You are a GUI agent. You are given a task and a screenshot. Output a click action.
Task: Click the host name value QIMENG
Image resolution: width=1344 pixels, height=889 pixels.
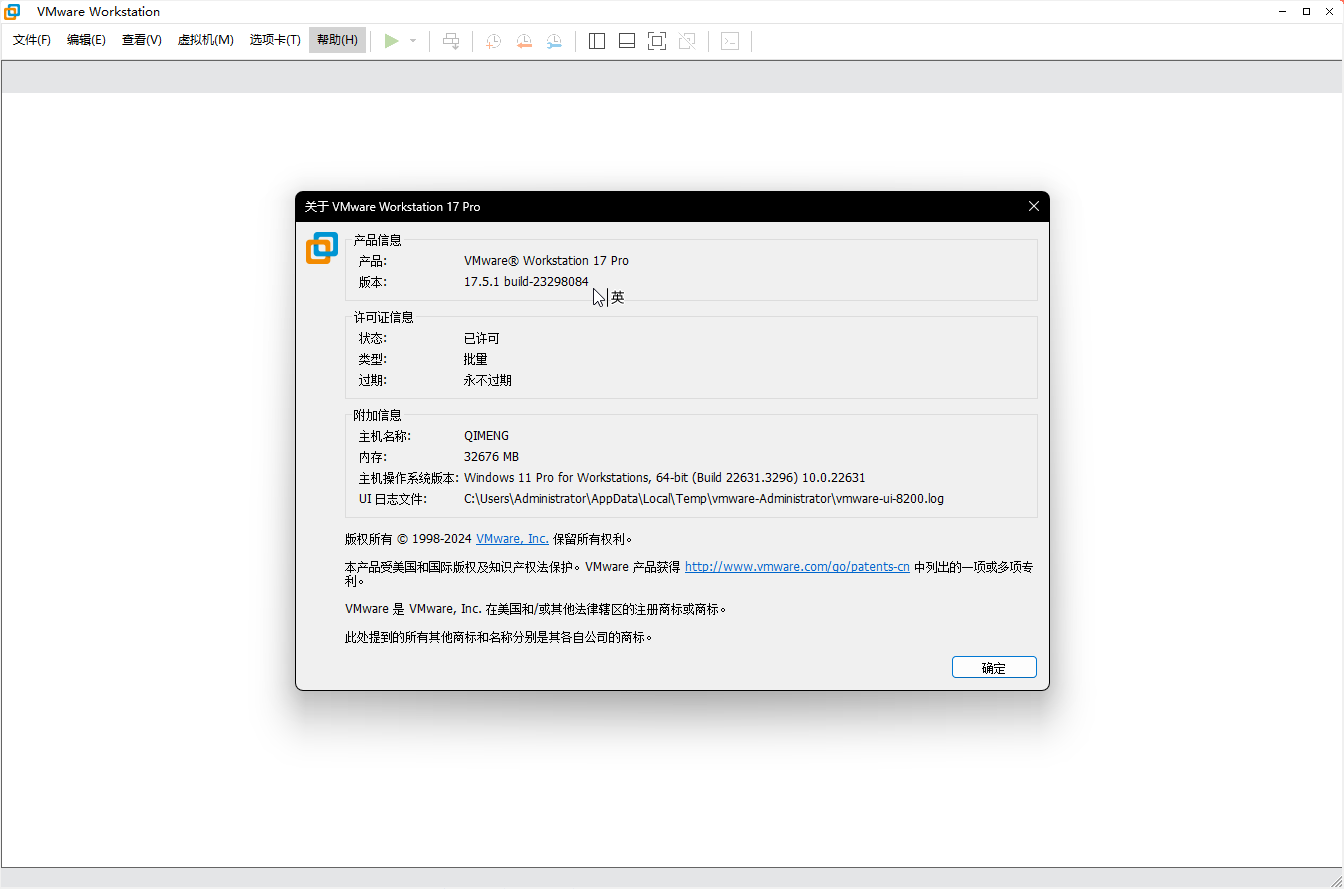486,436
